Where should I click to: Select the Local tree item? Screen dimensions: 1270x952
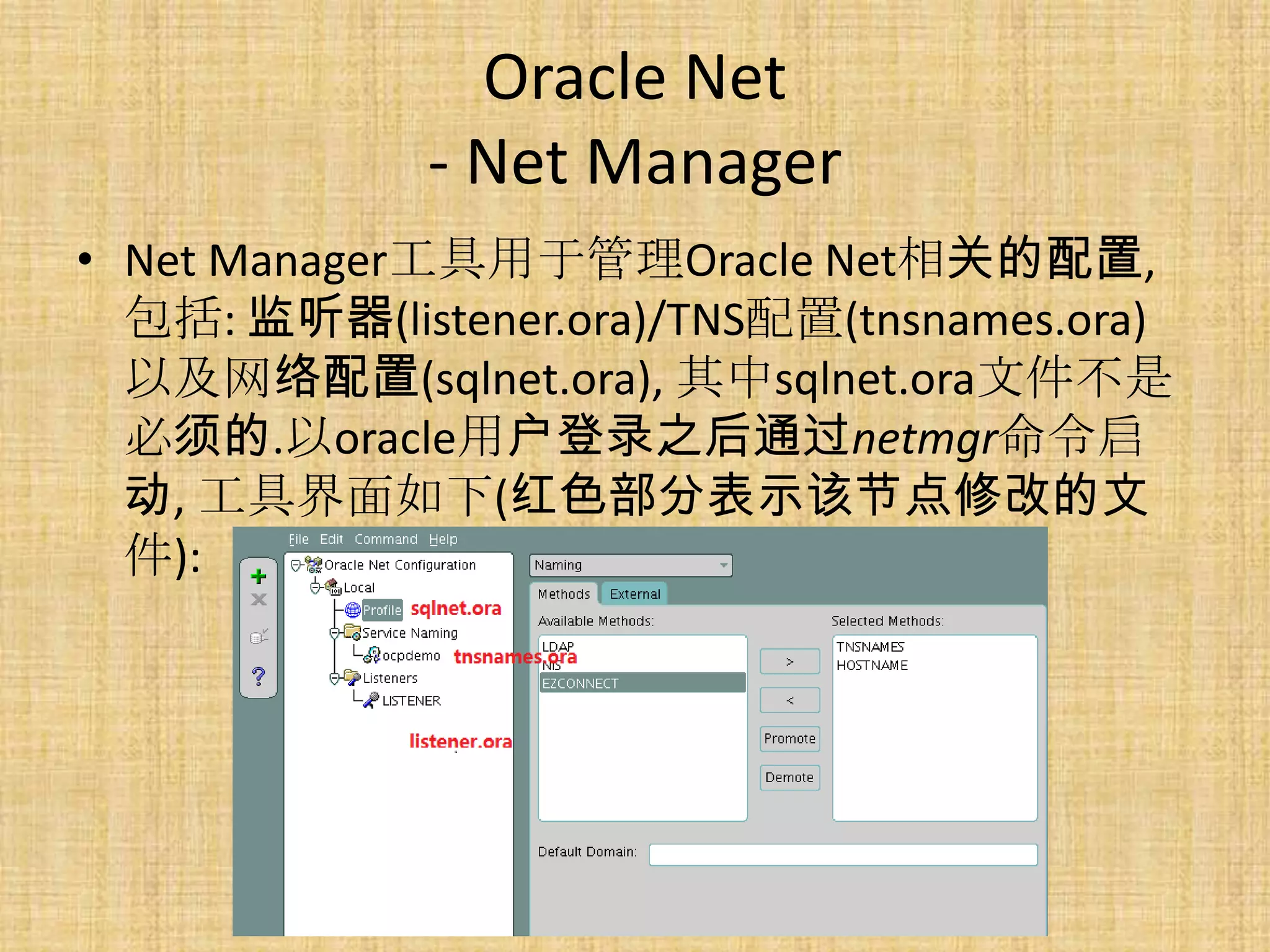pos(359,588)
